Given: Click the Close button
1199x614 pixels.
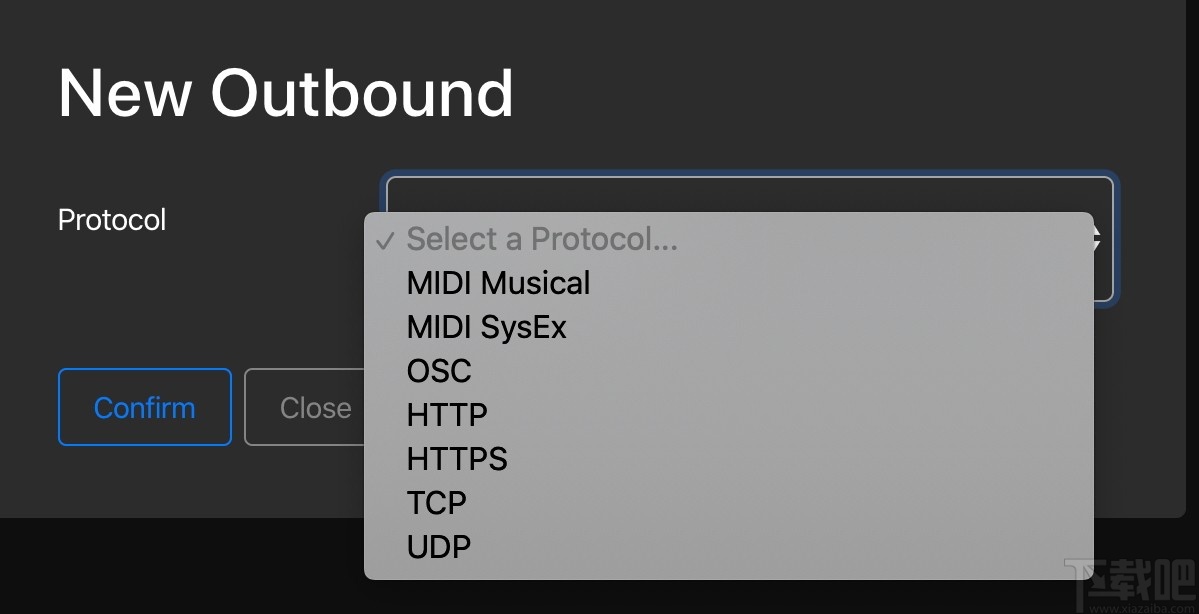Looking at the screenshot, I should [304, 407].
